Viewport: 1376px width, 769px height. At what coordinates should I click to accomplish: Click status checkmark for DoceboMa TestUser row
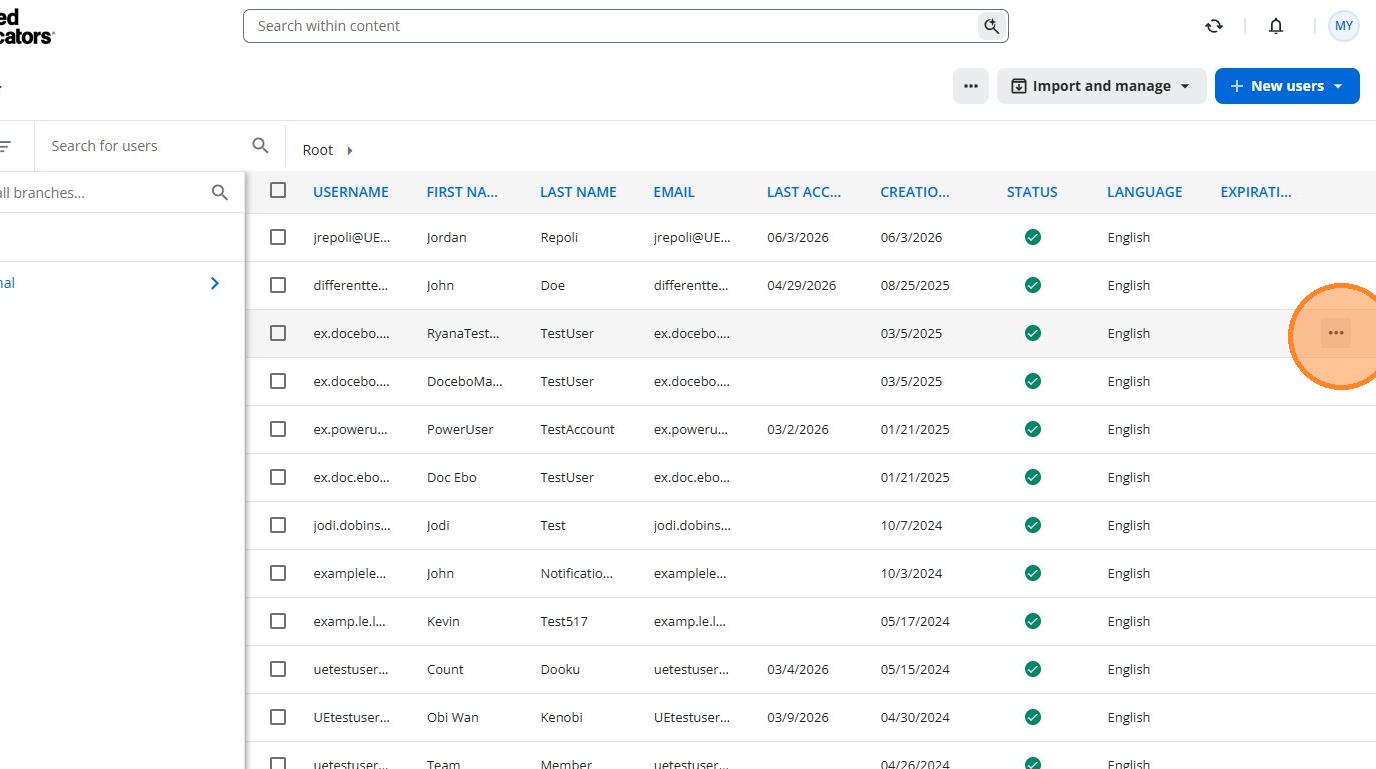(1033, 381)
